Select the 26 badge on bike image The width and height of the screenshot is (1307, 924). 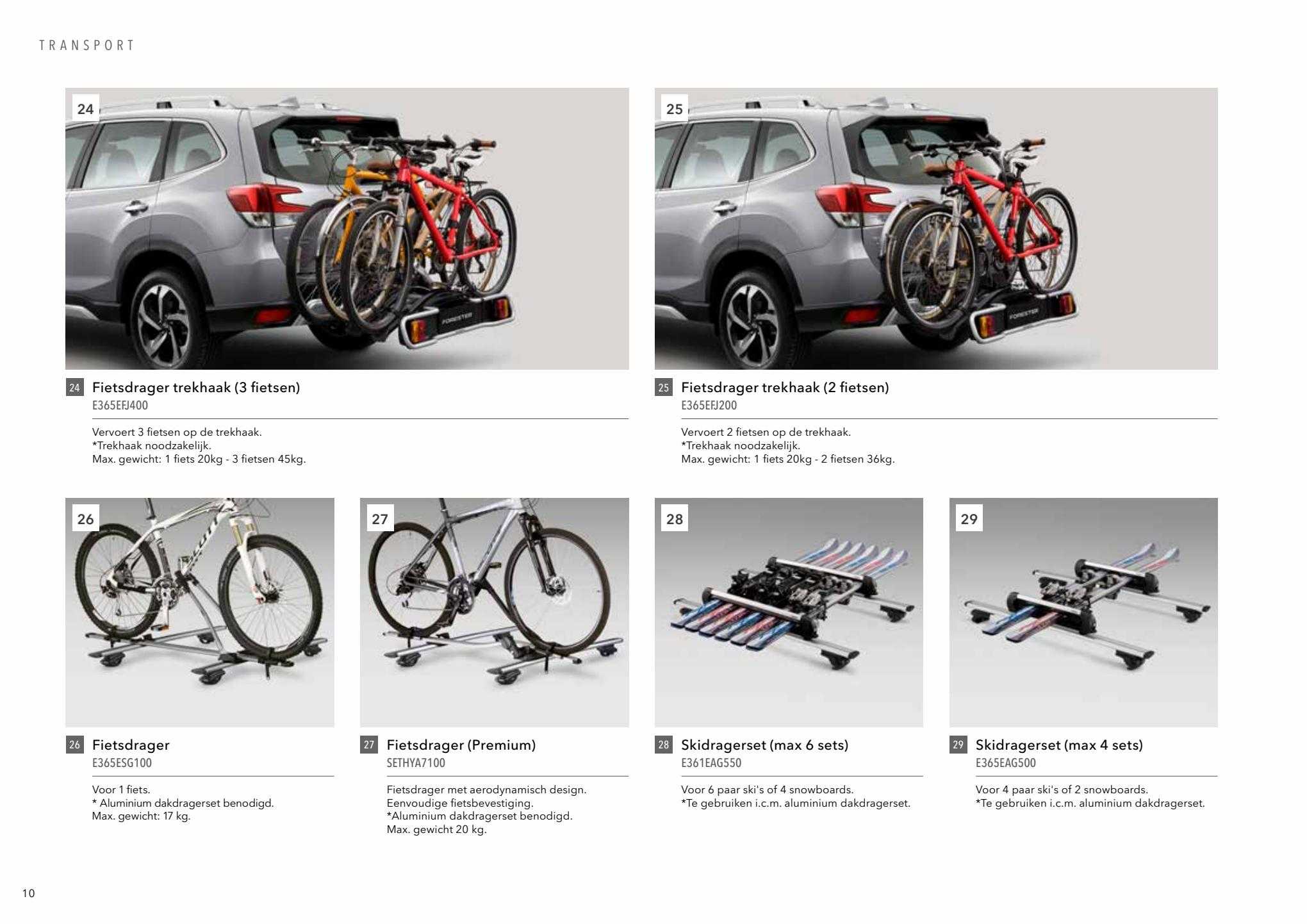tap(85, 518)
